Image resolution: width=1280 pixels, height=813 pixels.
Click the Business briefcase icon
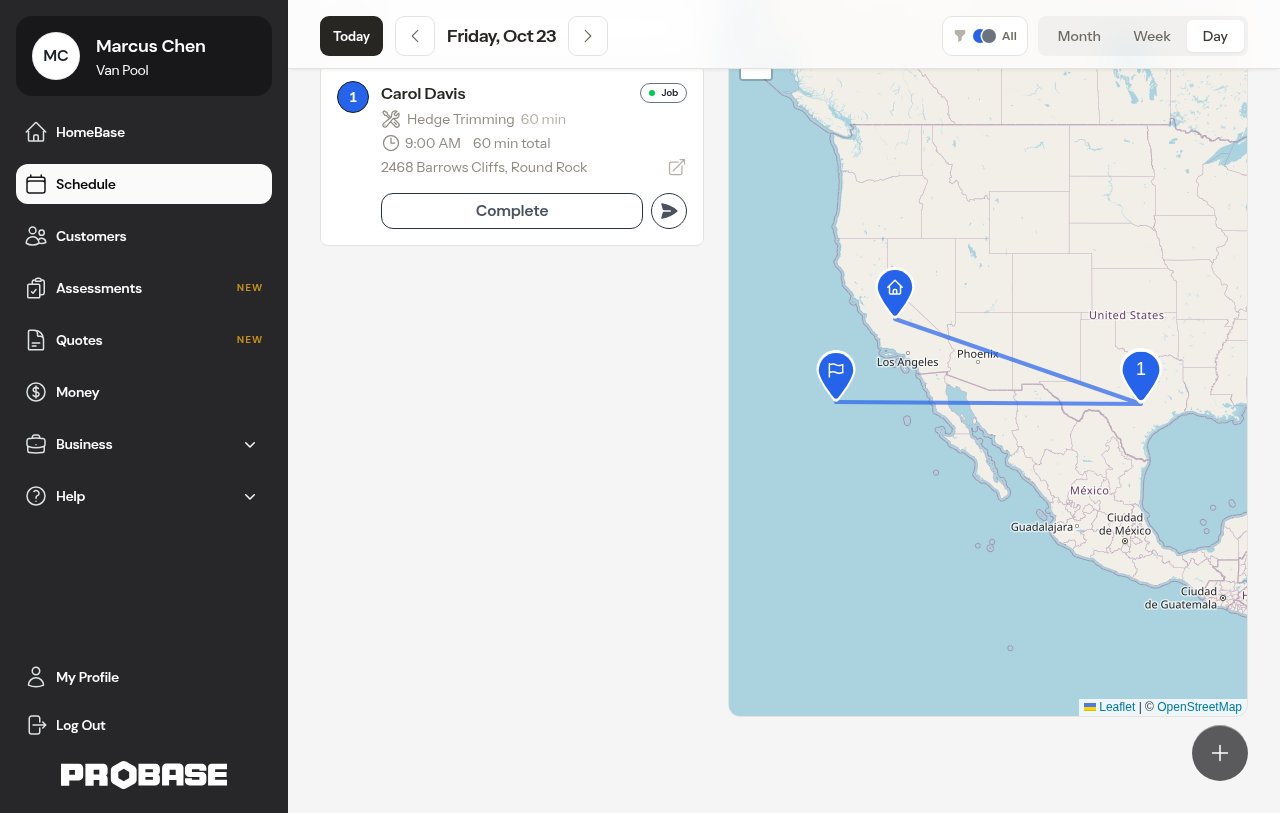[x=36, y=444]
